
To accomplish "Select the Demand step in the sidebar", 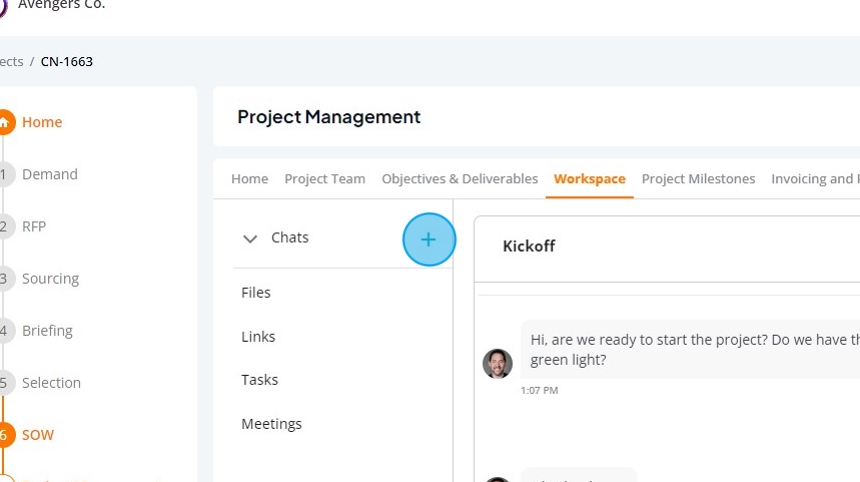I will coord(49,174).
